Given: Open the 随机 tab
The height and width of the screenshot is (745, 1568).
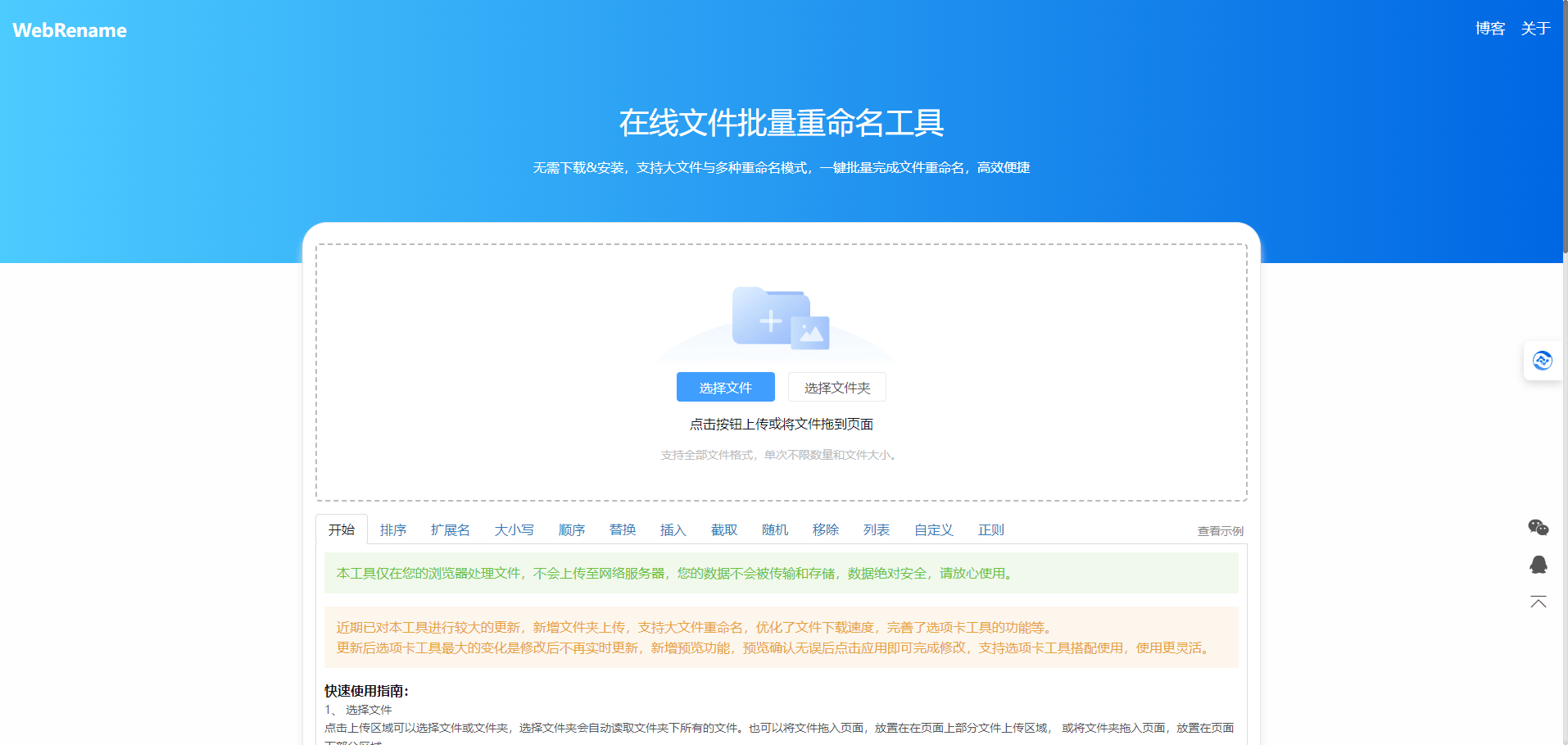Looking at the screenshot, I should click(775, 529).
